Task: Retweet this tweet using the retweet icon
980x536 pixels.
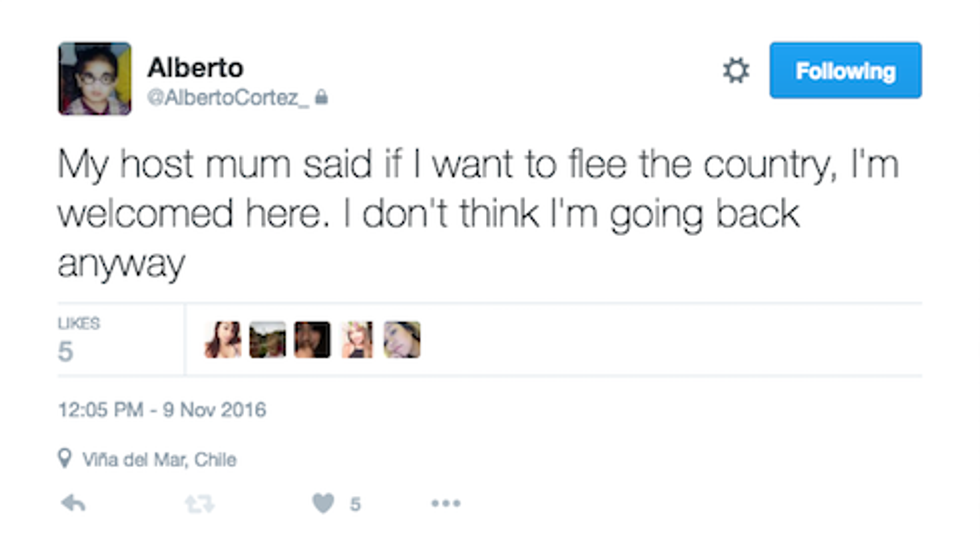Action: (x=199, y=504)
